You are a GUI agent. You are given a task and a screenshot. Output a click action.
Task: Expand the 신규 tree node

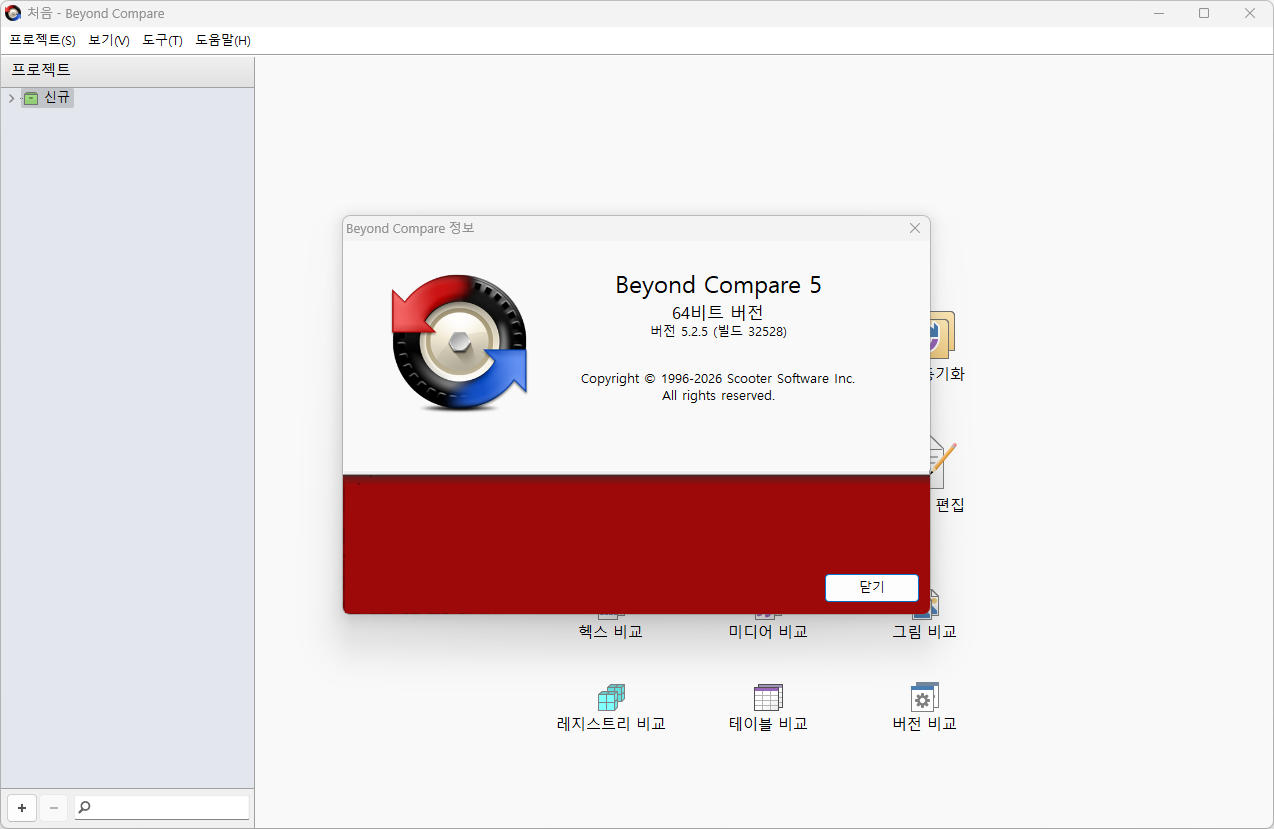[x=11, y=98]
